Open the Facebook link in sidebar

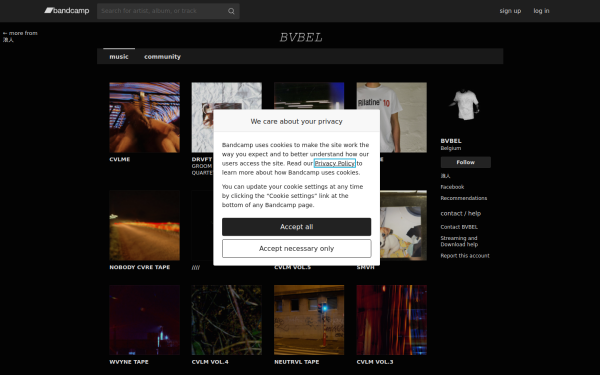pyautogui.click(x=452, y=187)
